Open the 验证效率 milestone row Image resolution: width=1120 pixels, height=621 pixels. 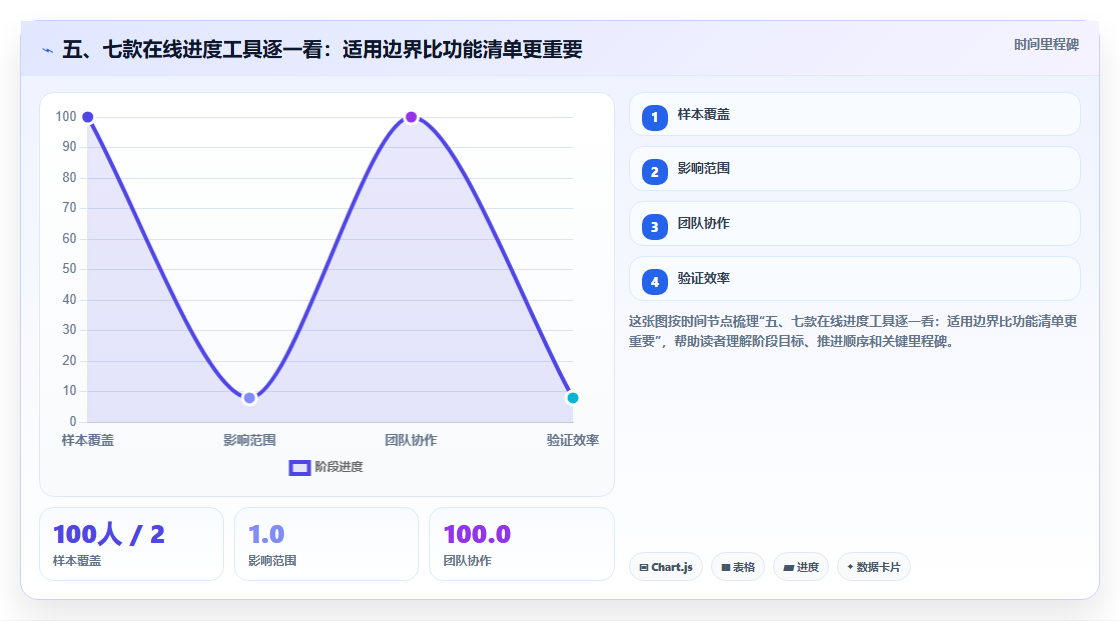coord(854,279)
